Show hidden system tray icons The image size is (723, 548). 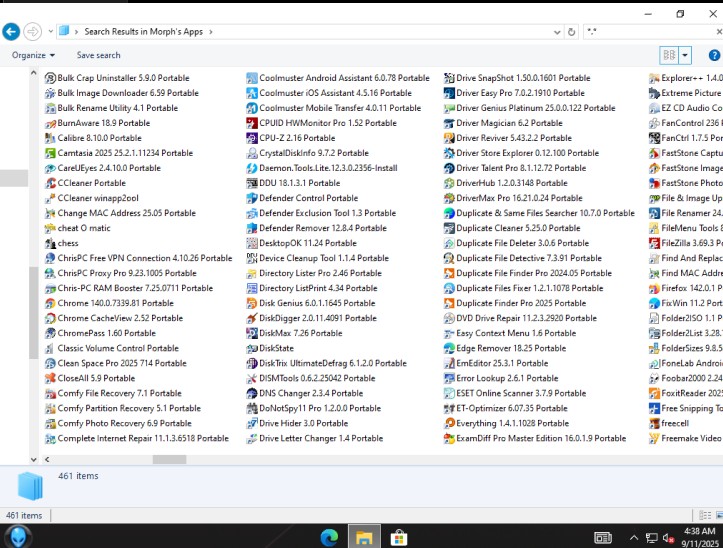pos(634,538)
